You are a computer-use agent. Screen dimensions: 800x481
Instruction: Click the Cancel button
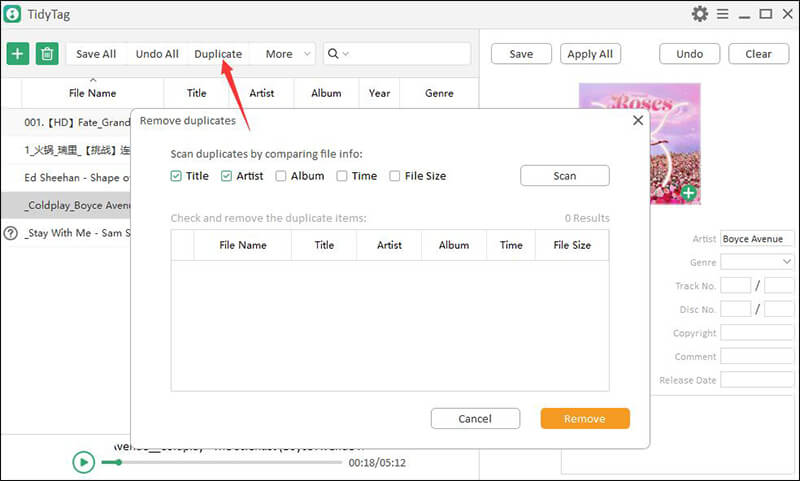point(475,418)
